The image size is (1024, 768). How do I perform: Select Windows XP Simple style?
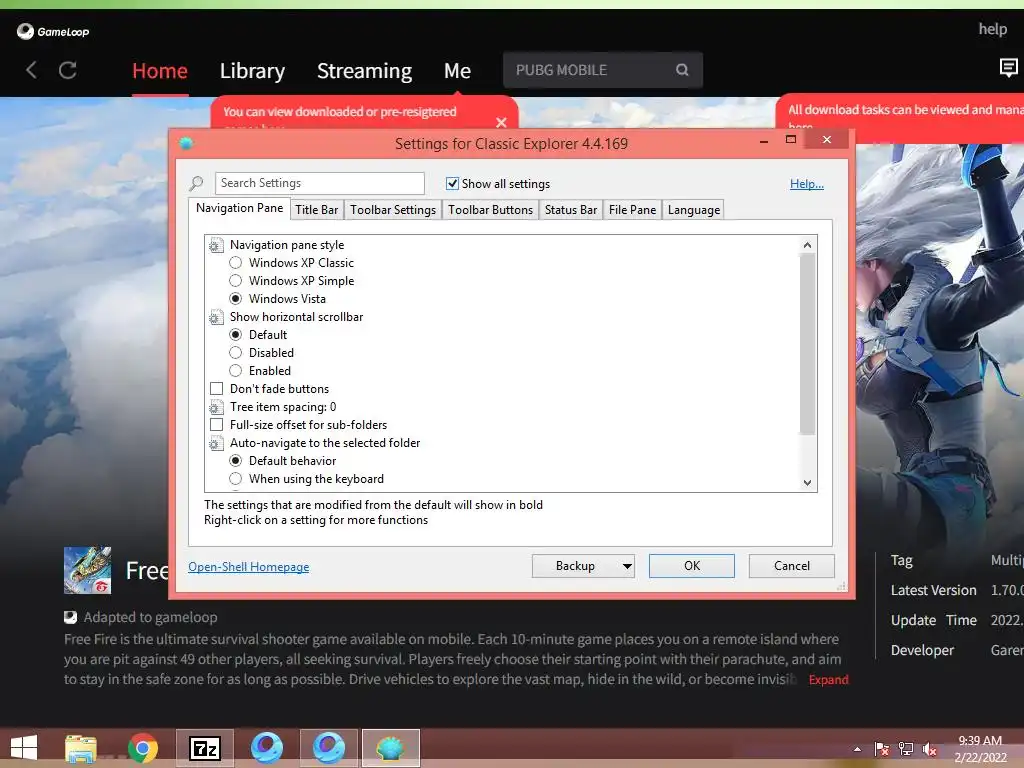(236, 281)
